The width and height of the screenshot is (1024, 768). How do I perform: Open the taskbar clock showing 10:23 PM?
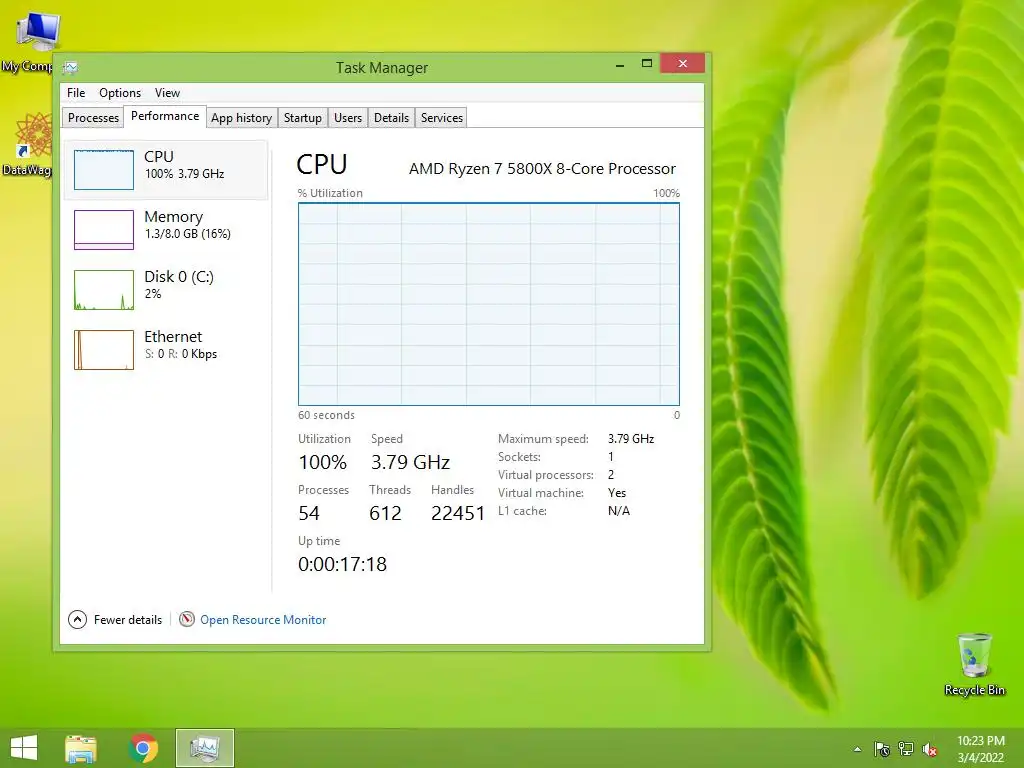[980, 749]
